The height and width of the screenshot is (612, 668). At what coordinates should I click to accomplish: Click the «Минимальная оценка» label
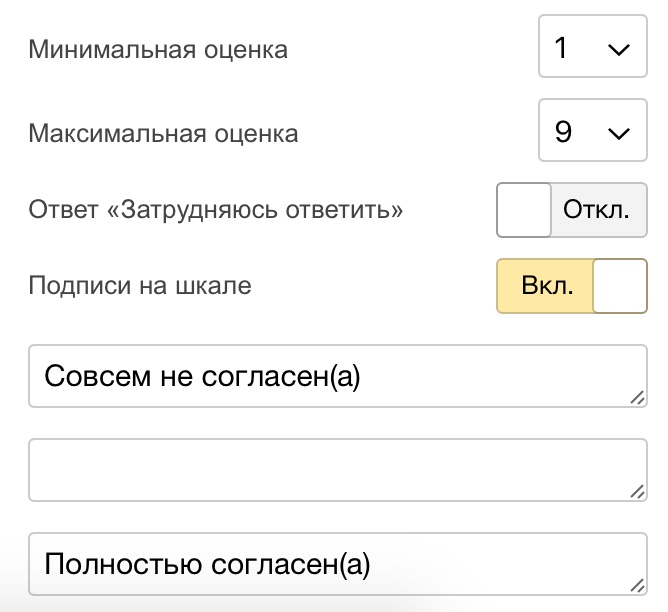(158, 49)
